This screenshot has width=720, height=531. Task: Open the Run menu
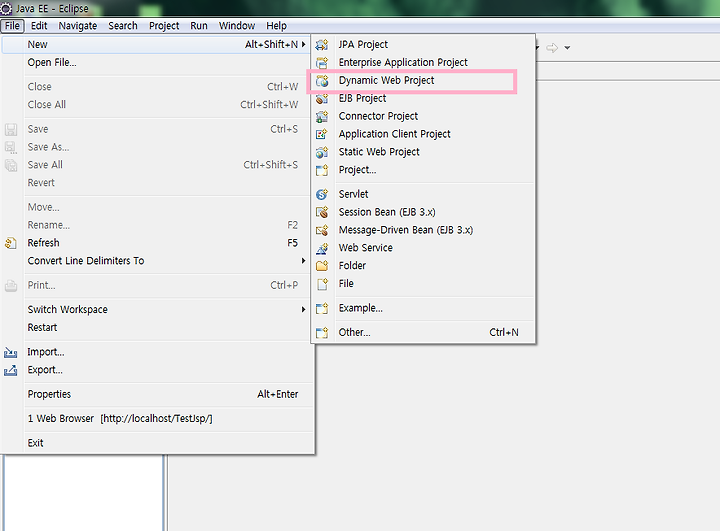[199, 26]
